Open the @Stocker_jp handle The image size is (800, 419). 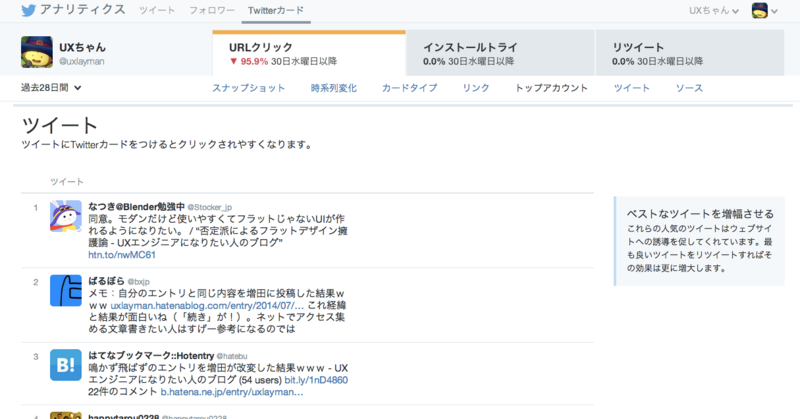(210, 207)
